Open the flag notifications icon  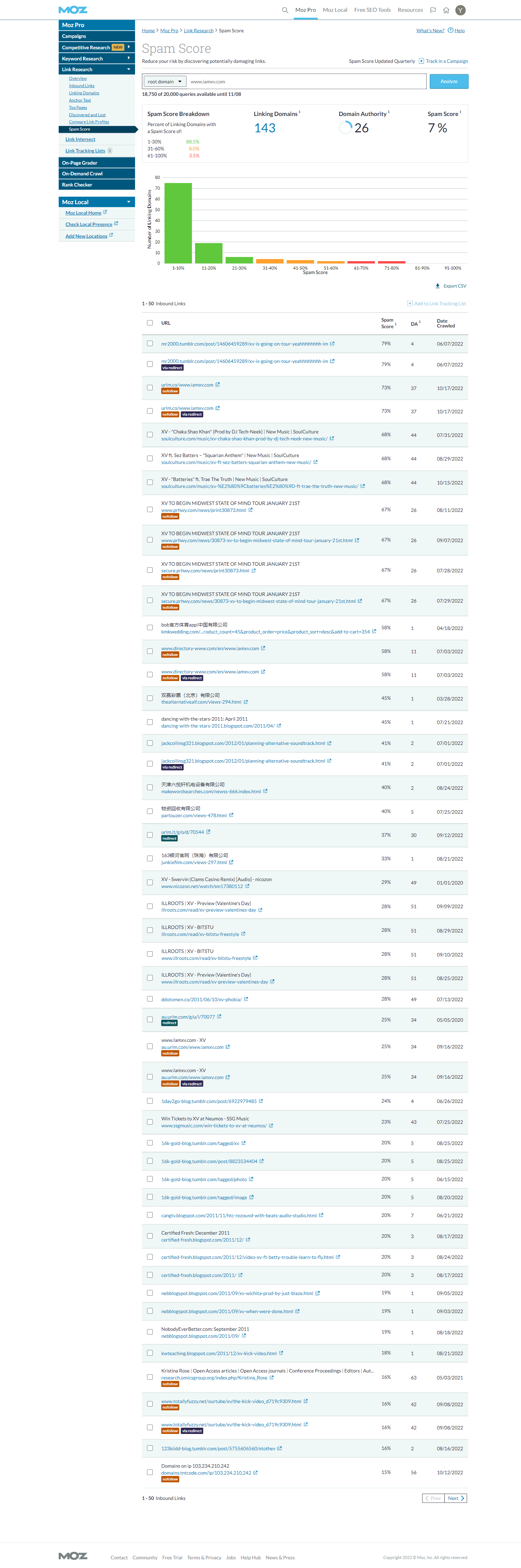tap(433, 10)
